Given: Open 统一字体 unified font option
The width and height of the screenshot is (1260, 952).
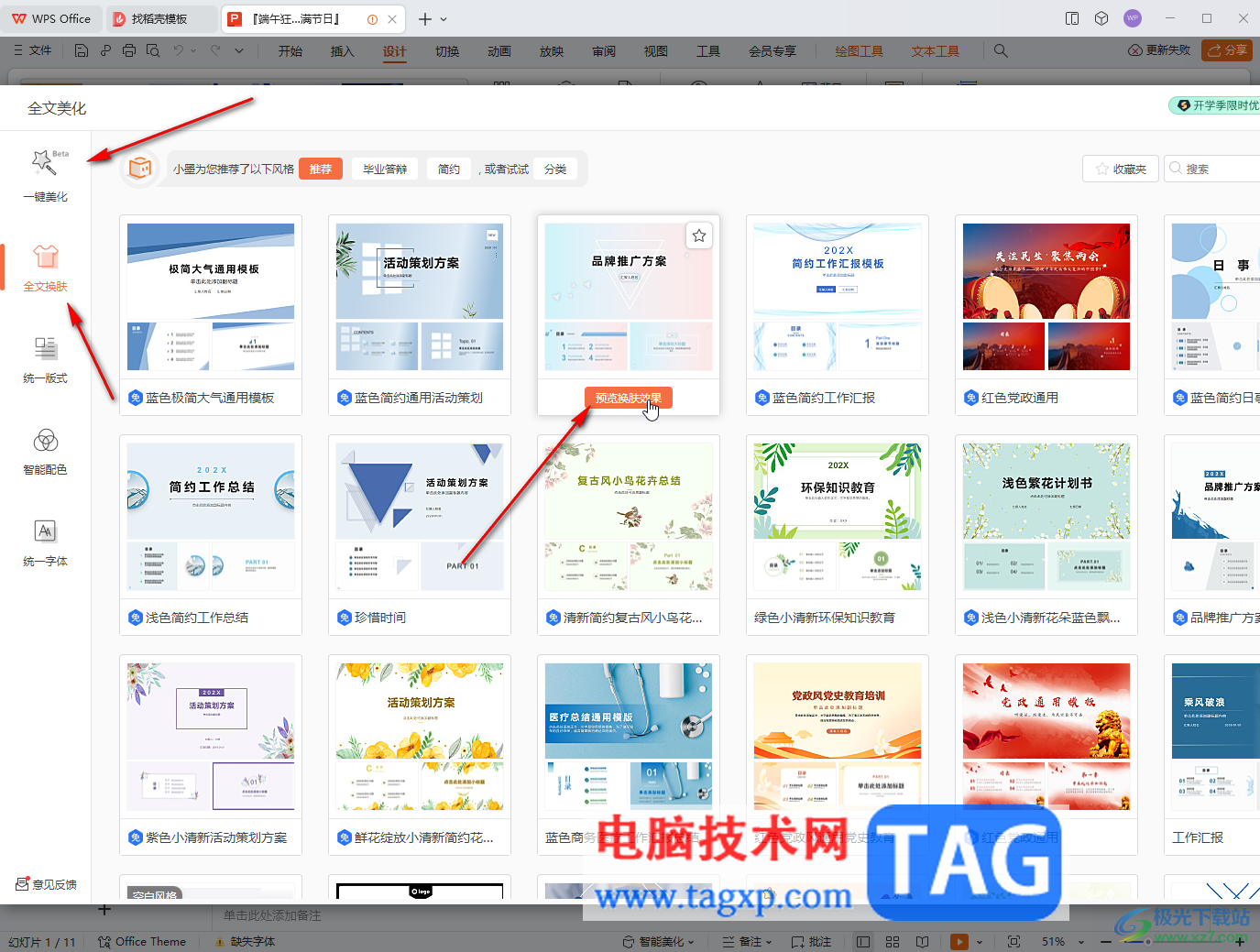Looking at the screenshot, I should tap(45, 542).
